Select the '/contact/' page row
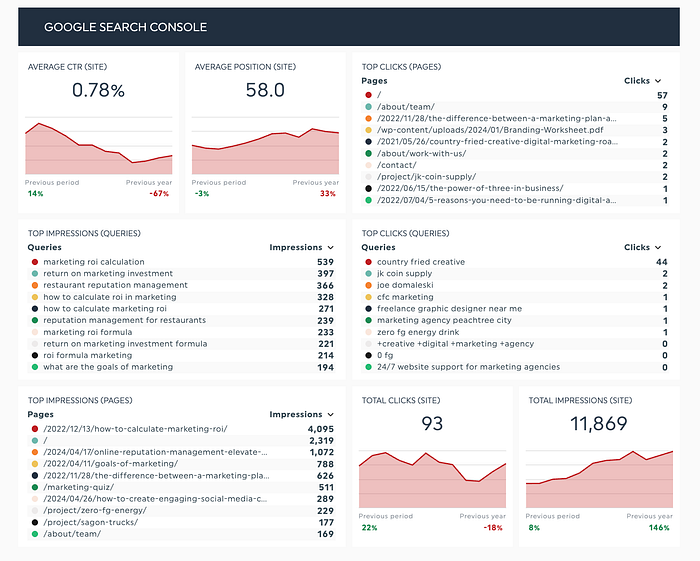Image resolution: width=700 pixels, height=561 pixels. (516, 165)
